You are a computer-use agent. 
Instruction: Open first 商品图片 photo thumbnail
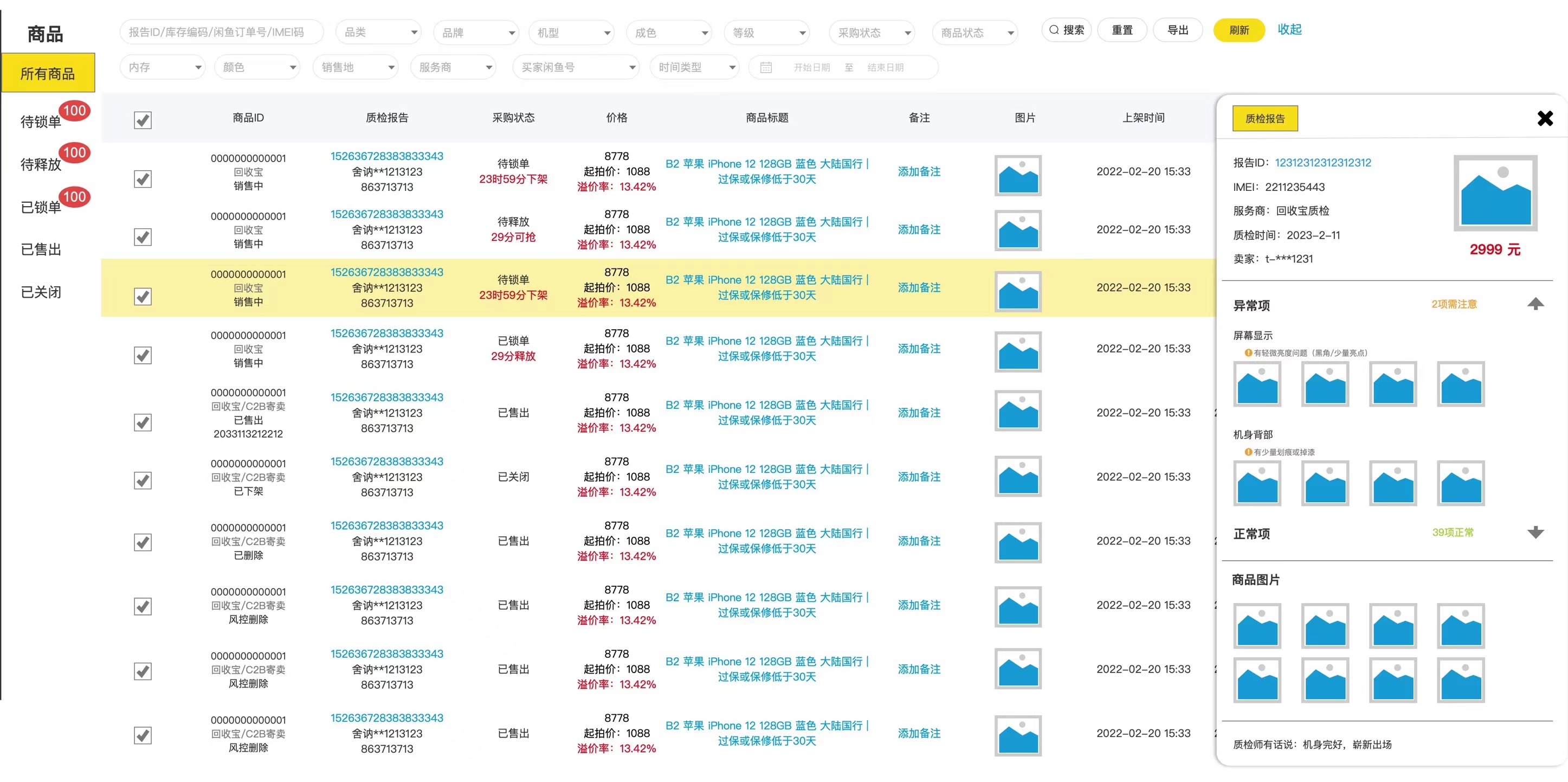click(1257, 625)
